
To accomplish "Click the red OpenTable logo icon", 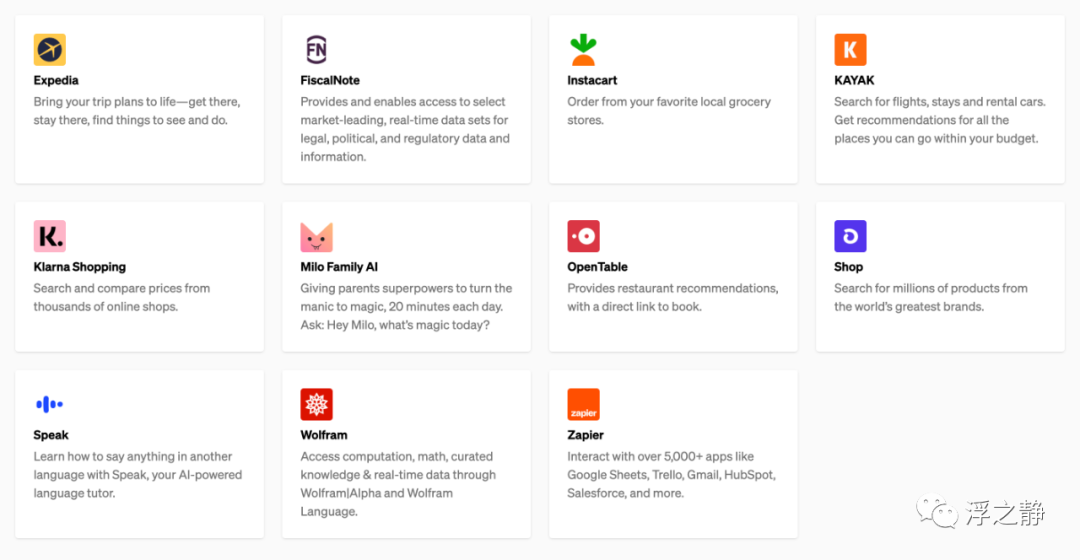I will [x=583, y=236].
